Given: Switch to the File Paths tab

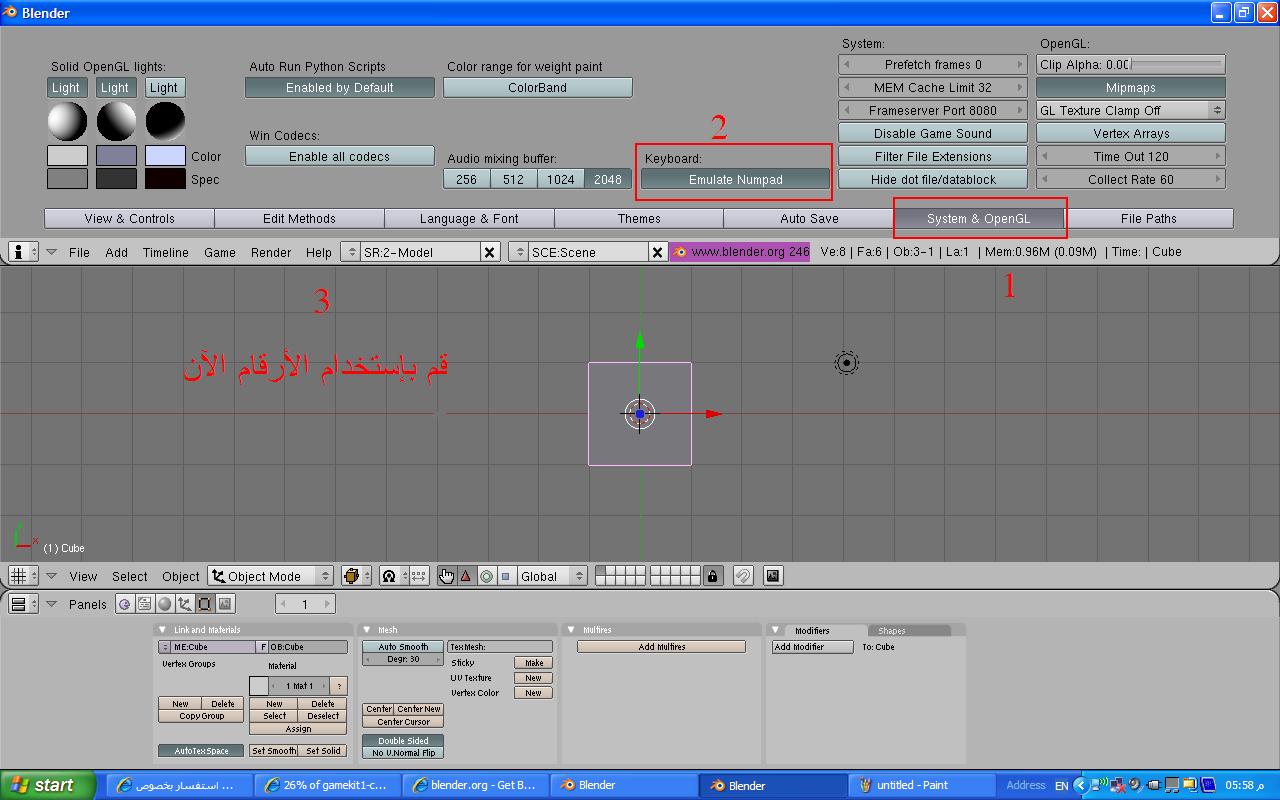Looking at the screenshot, I should click(1149, 219).
